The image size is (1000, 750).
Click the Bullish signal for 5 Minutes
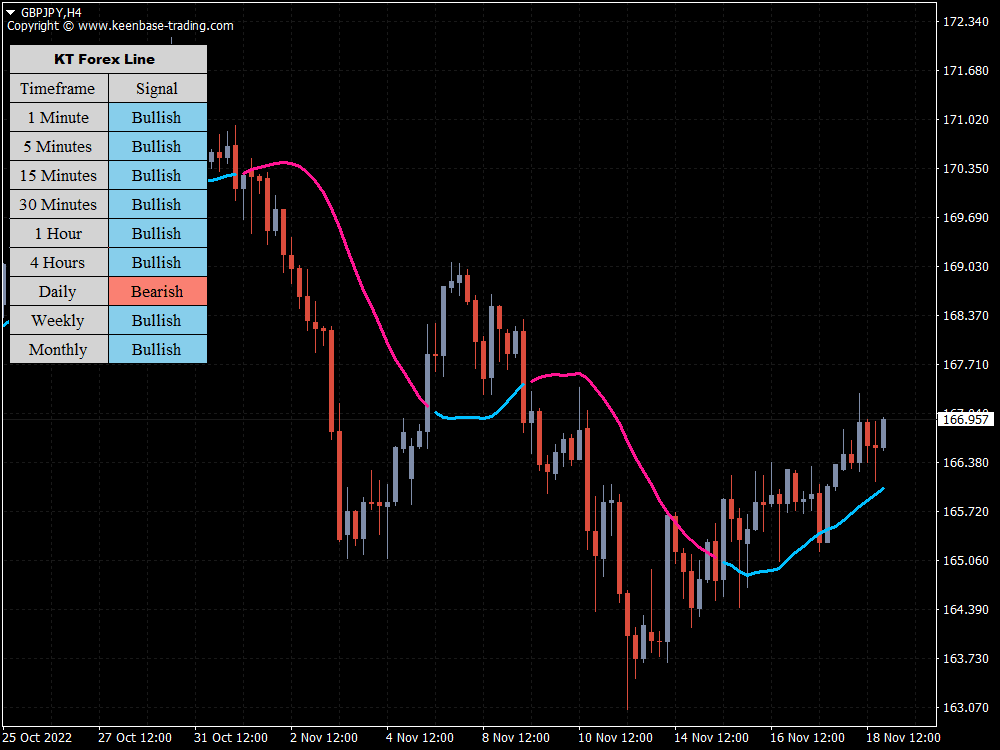[158, 146]
